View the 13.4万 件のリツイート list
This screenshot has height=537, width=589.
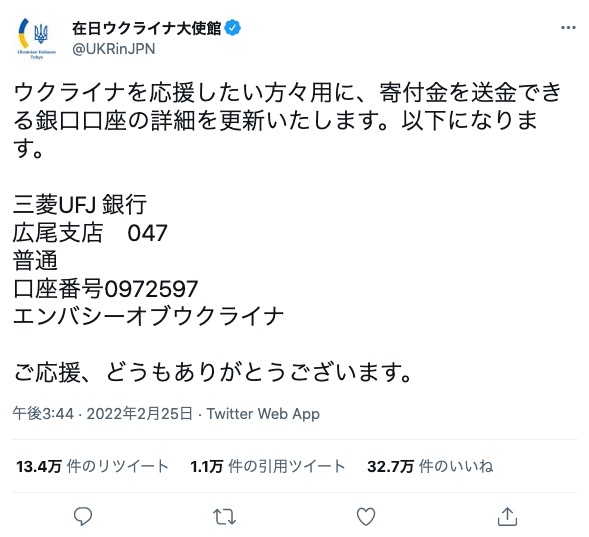92,466
